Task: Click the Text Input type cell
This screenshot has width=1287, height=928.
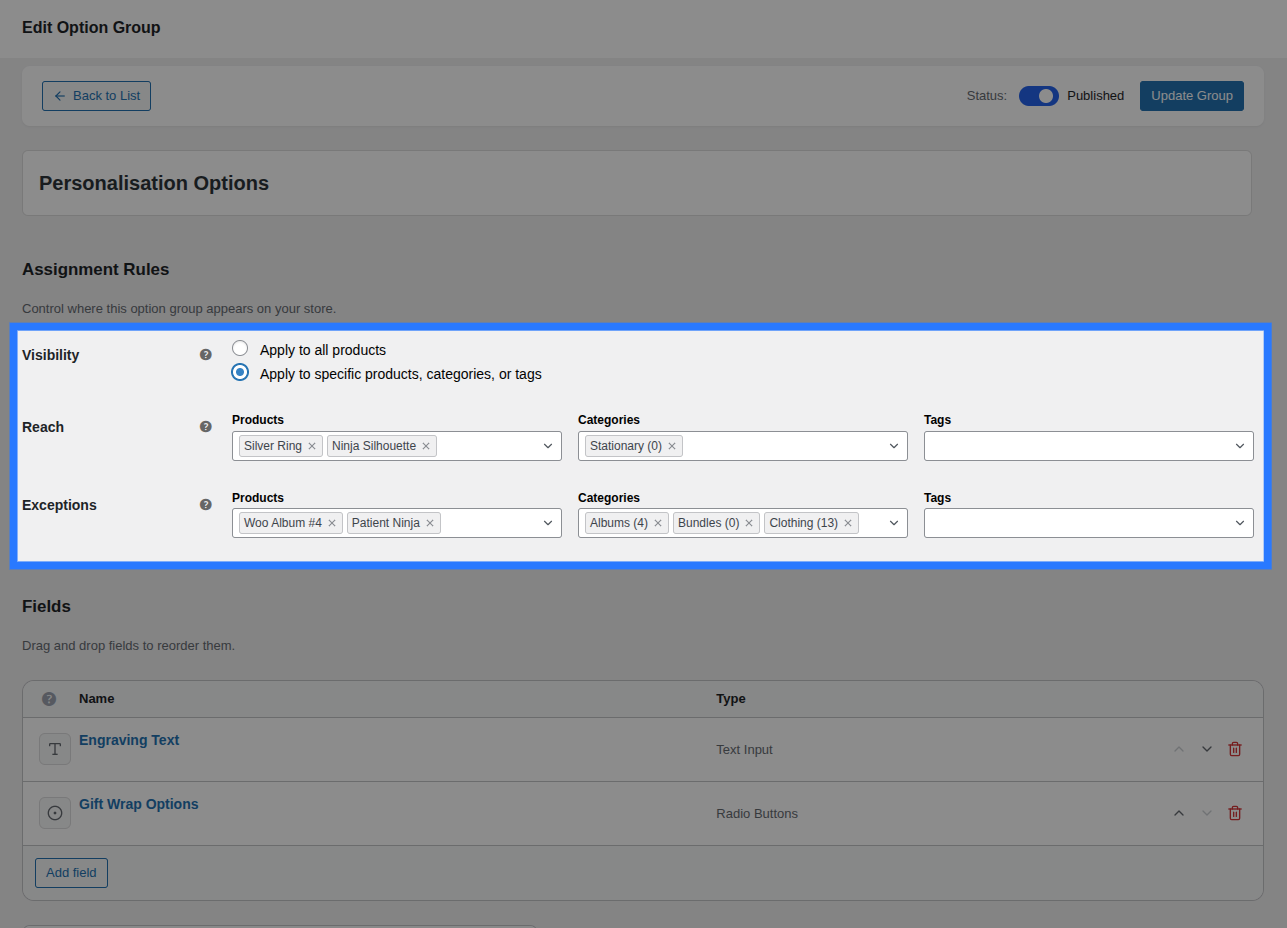Action: [x=744, y=750]
